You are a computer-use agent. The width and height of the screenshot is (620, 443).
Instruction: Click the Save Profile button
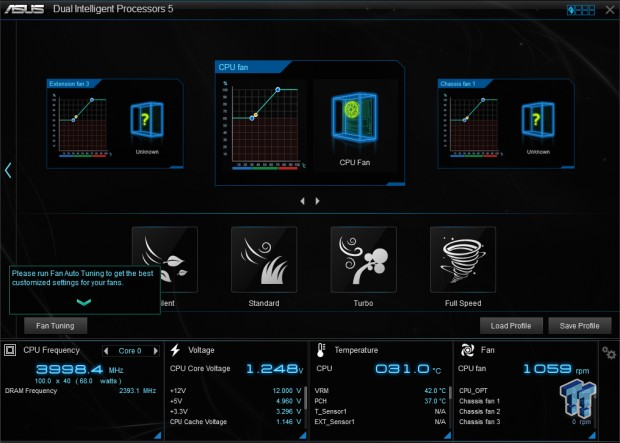(580, 326)
